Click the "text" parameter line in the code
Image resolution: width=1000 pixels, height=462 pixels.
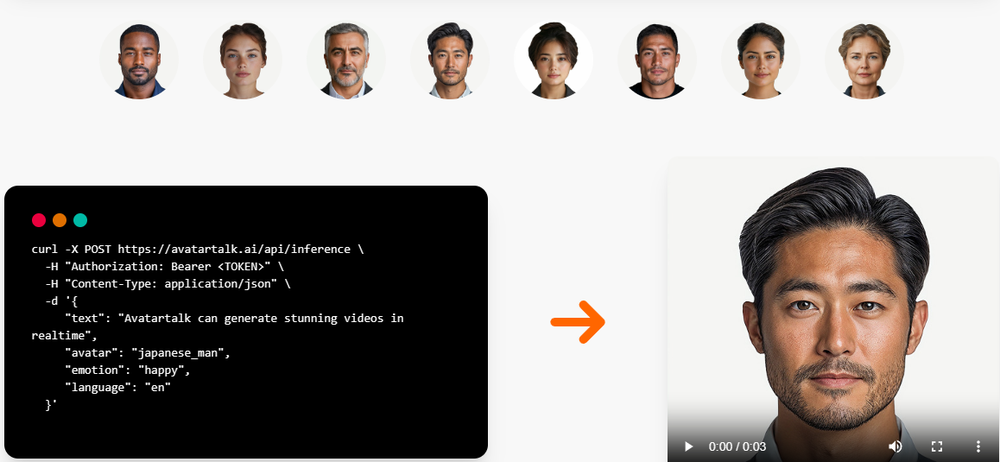coord(217,326)
